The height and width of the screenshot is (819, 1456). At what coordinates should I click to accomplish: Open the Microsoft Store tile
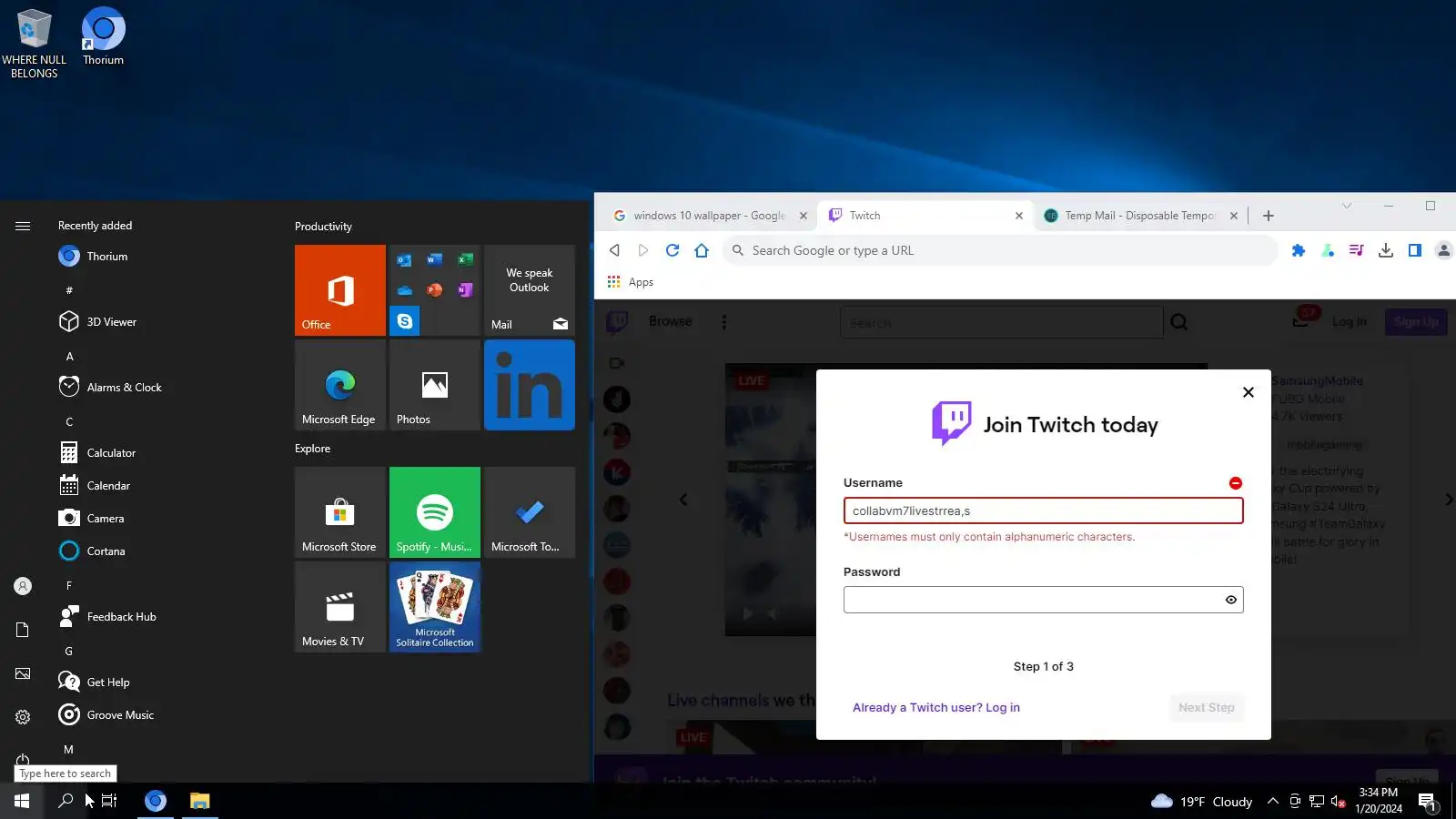(x=340, y=512)
